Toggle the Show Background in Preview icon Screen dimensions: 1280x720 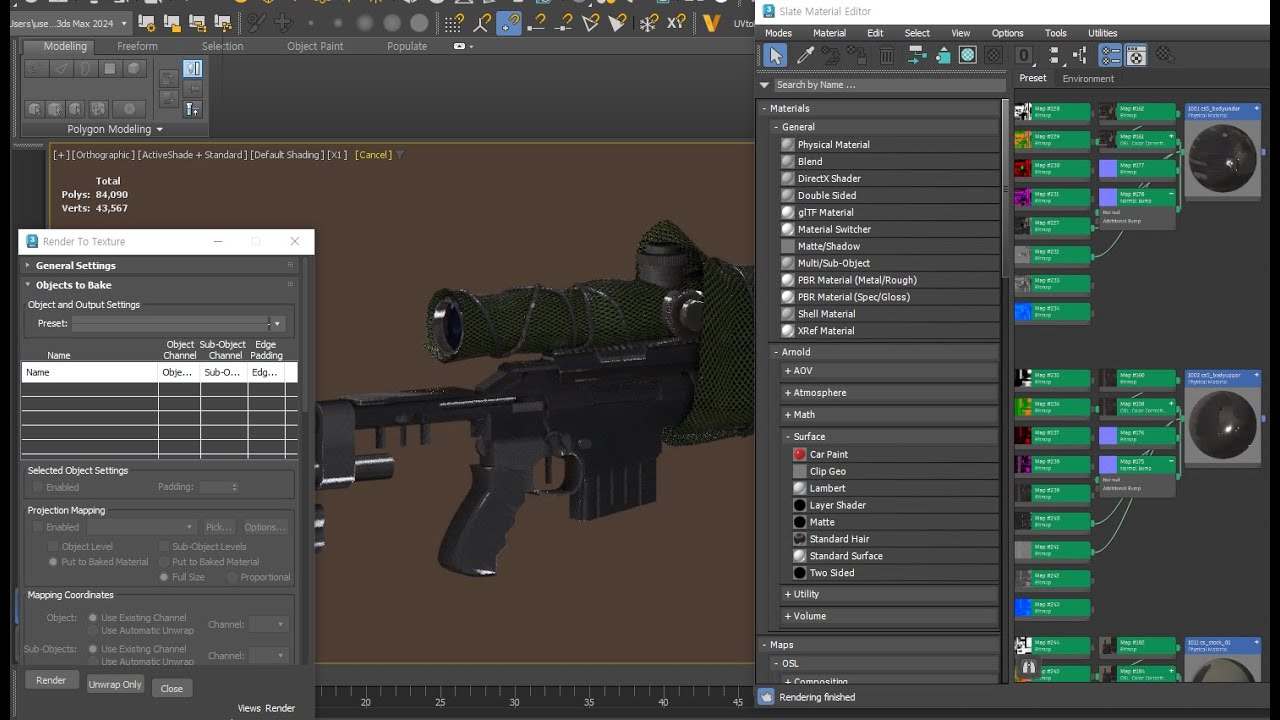coord(994,56)
